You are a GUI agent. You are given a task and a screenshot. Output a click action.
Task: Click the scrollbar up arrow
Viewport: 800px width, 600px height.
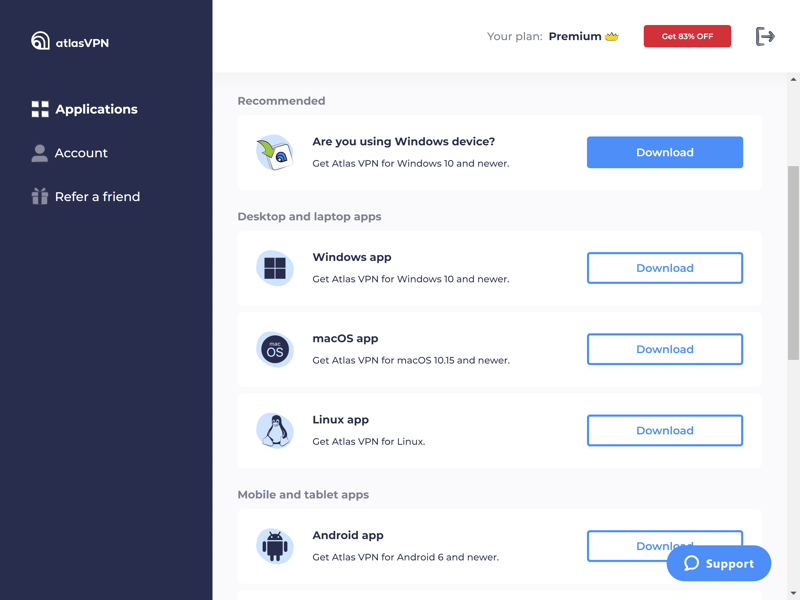(793, 80)
